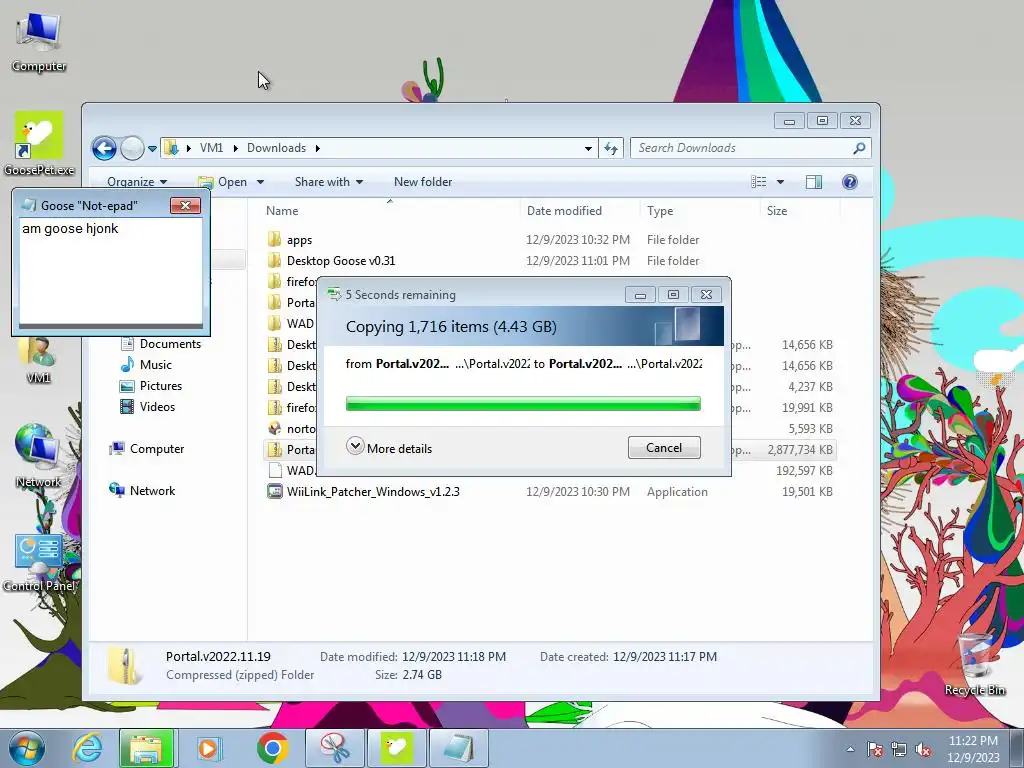The image size is (1024, 768).
Task: Open Action Center flag tray icon
Action: click(x=875, y=750)
